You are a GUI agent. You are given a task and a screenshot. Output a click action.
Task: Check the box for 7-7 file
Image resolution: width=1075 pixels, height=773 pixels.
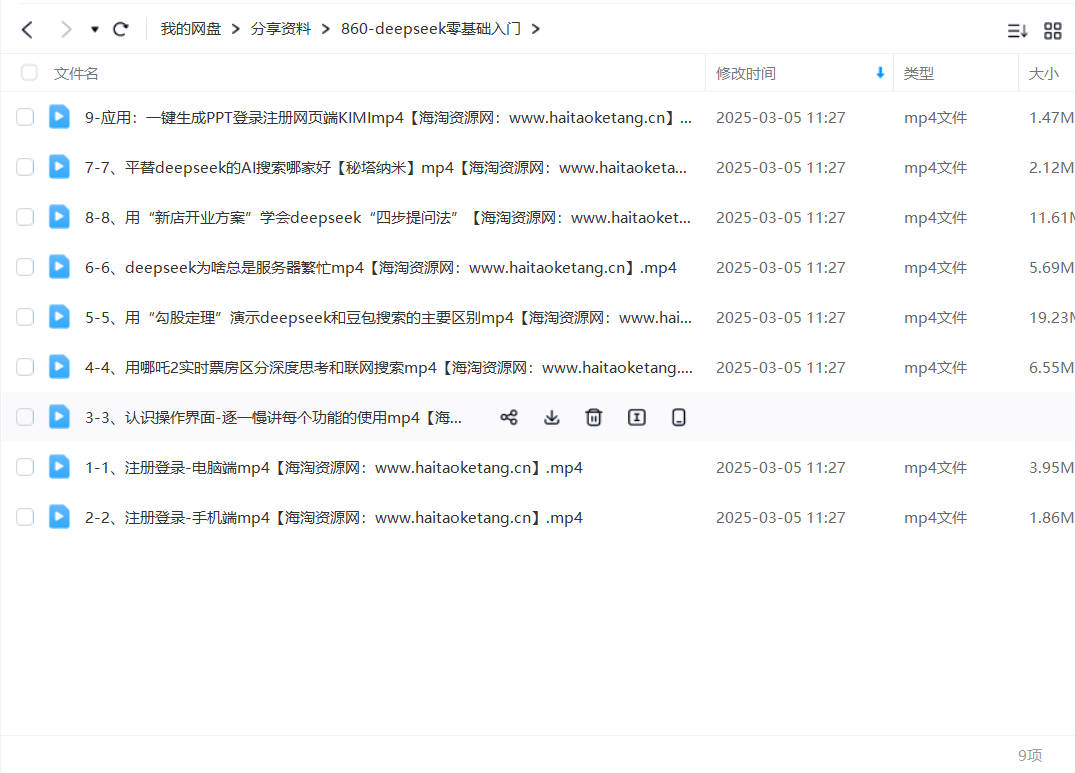click(x=25, y=167)
